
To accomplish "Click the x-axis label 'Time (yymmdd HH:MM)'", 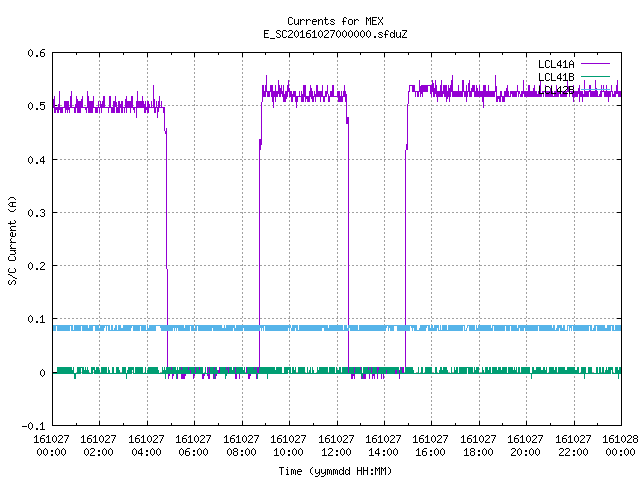I will [x=335, y=471].
